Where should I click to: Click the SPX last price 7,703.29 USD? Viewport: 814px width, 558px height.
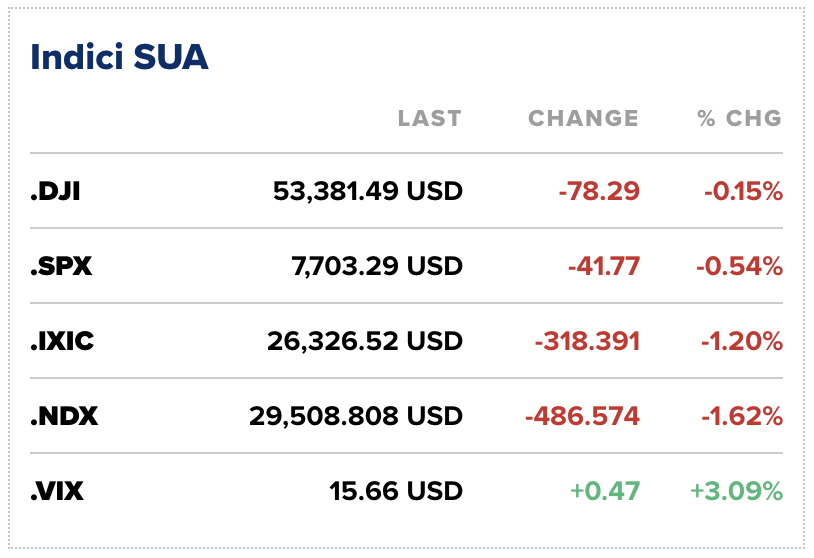(x=377, y=266)
